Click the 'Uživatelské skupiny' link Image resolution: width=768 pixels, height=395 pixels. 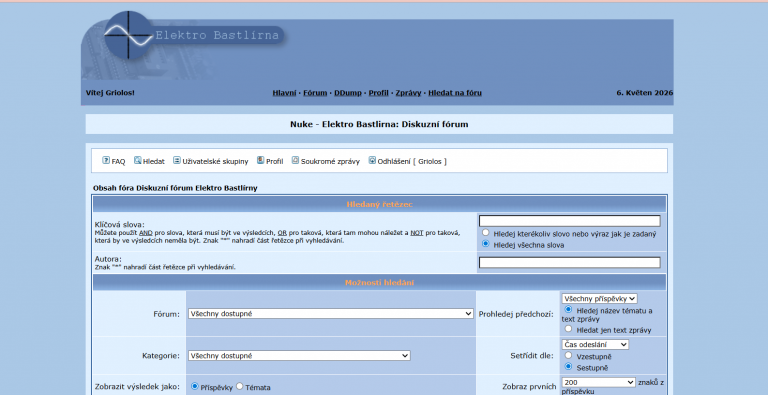tap(216, 161)
